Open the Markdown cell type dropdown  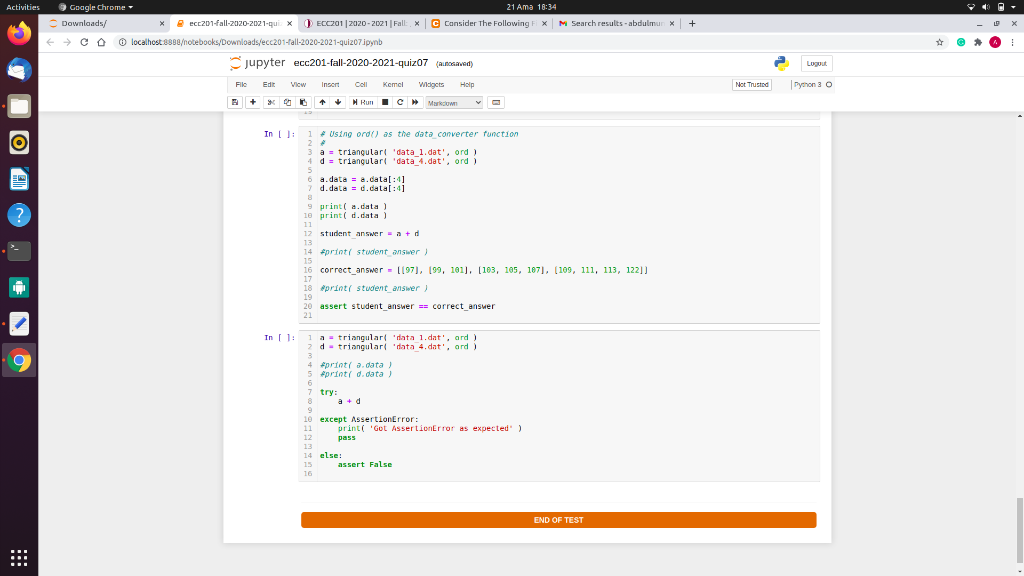pyautogui.click(x=454, y=102)
